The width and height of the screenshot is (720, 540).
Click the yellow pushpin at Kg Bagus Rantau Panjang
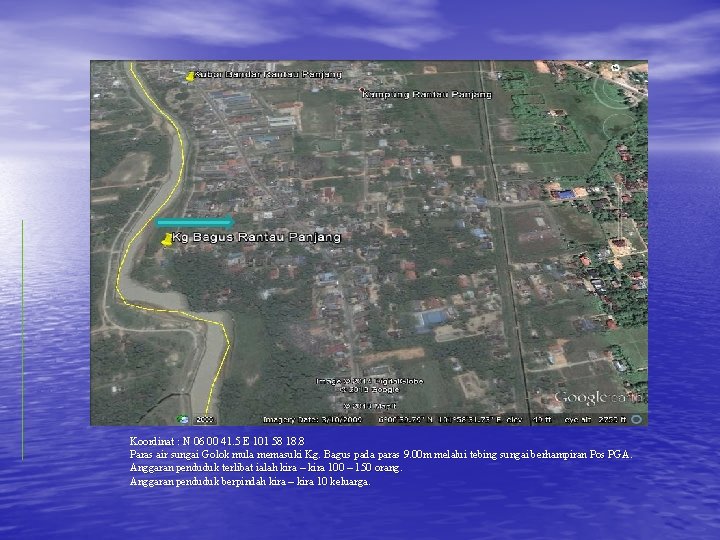point(167,240)
